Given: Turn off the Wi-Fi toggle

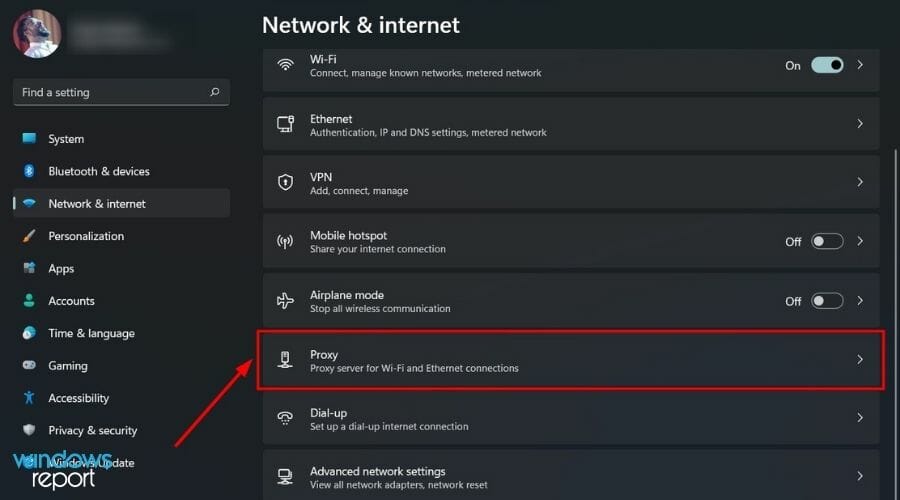Looking at the screenshot, I should point(827,65).
